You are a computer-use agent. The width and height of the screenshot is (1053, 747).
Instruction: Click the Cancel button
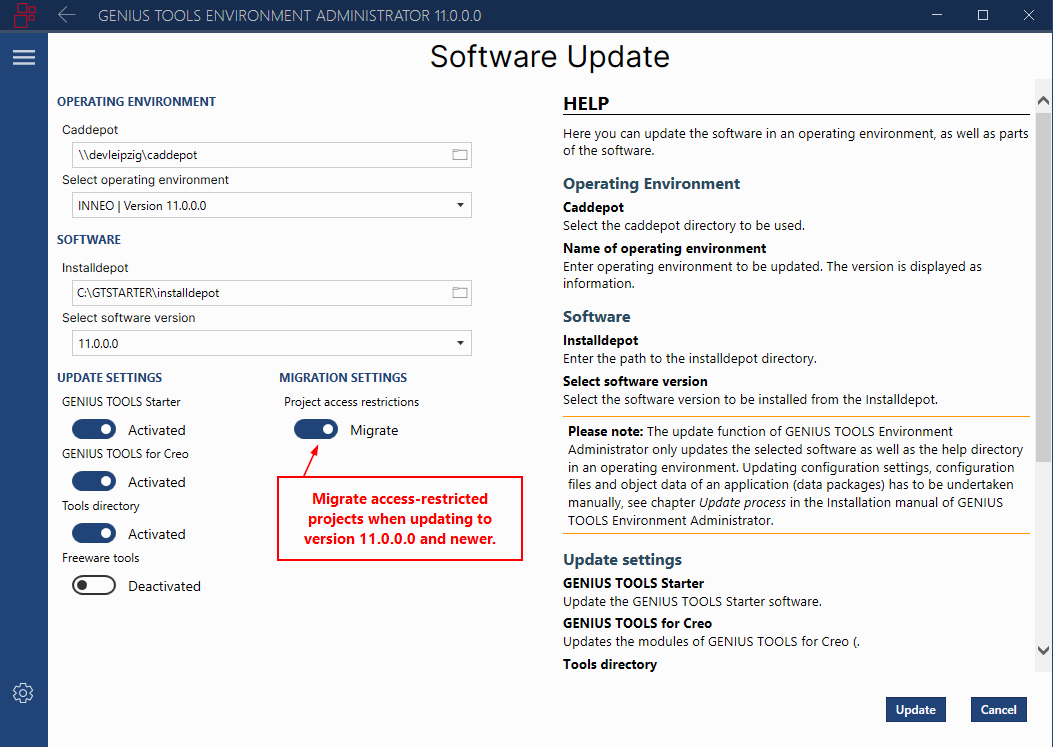point(999,710)
